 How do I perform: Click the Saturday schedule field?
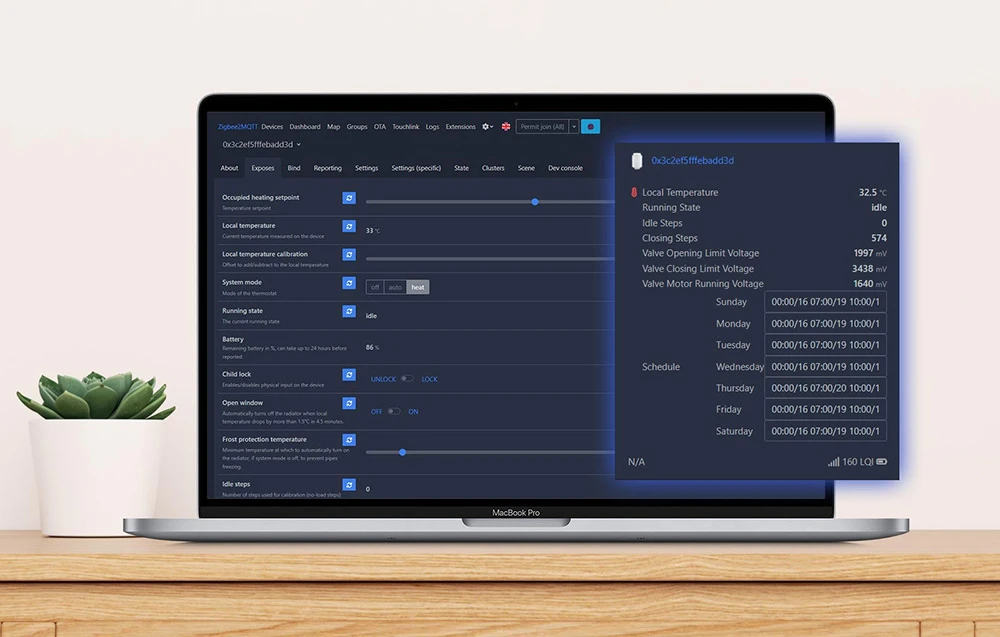tap(825, 431)
